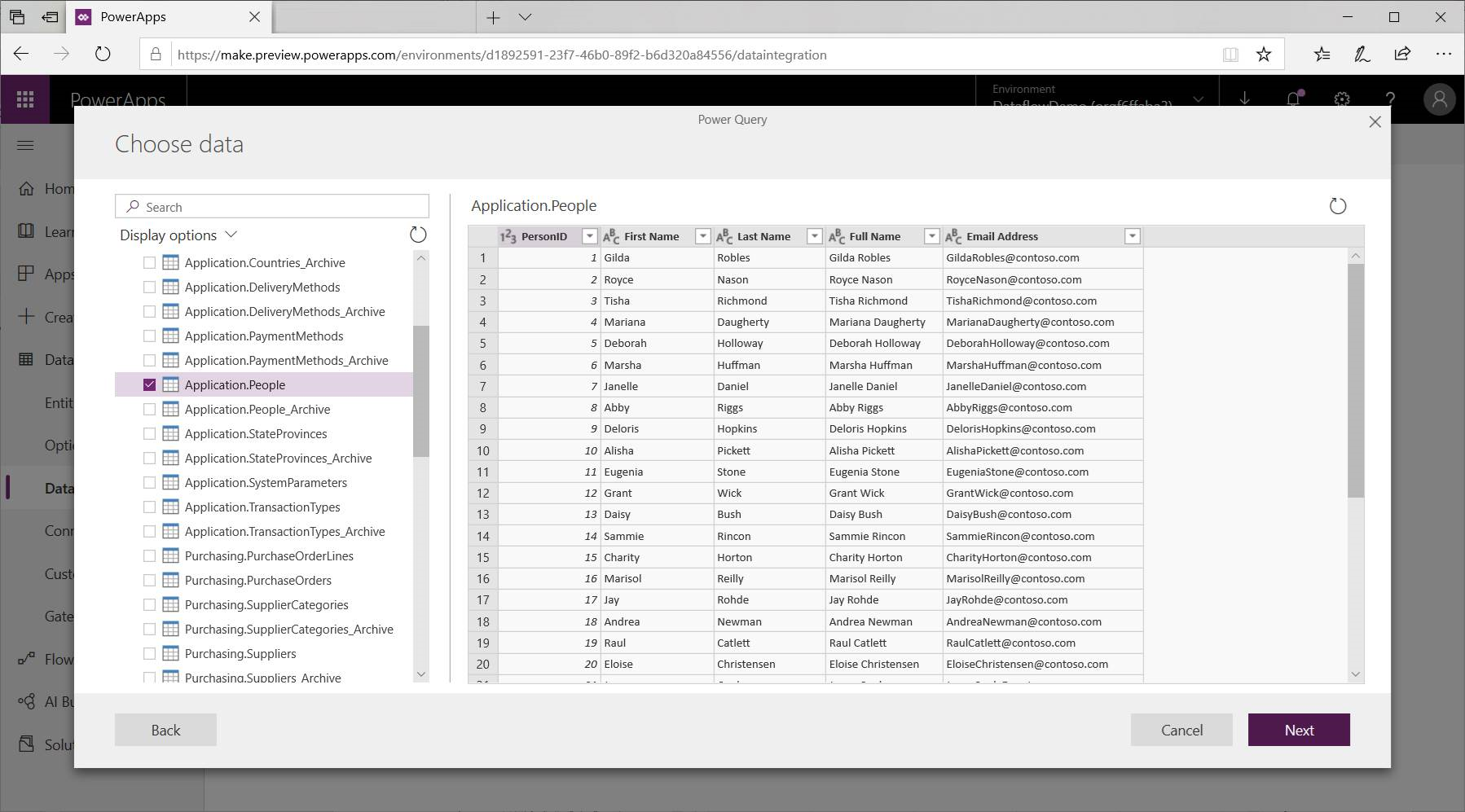Click the Cancel button
The height and width of the screenshot is (812, 1465).
[x=1181, y=730]
